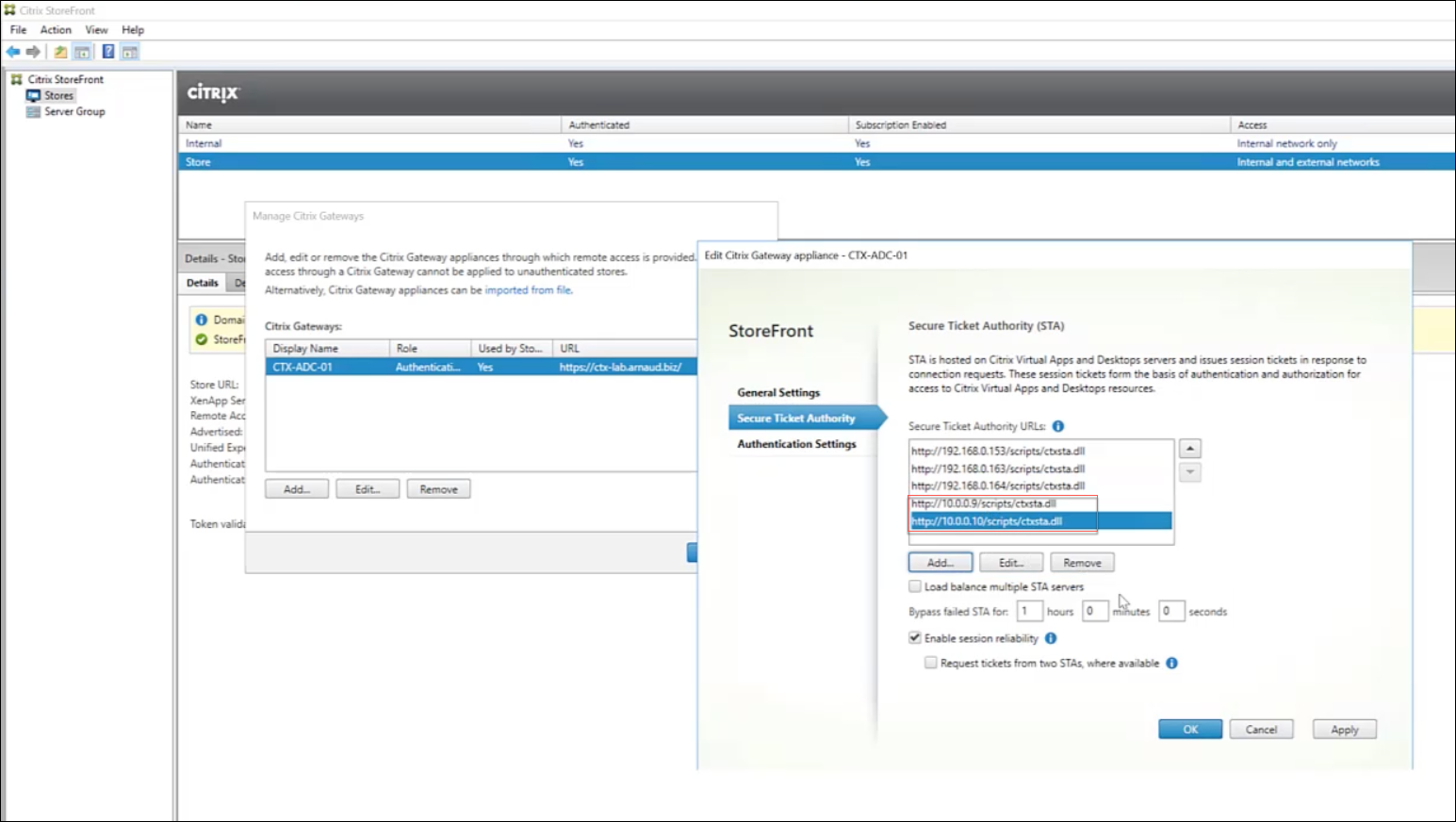Sort stores by Name column header

(x=369, y=124)
